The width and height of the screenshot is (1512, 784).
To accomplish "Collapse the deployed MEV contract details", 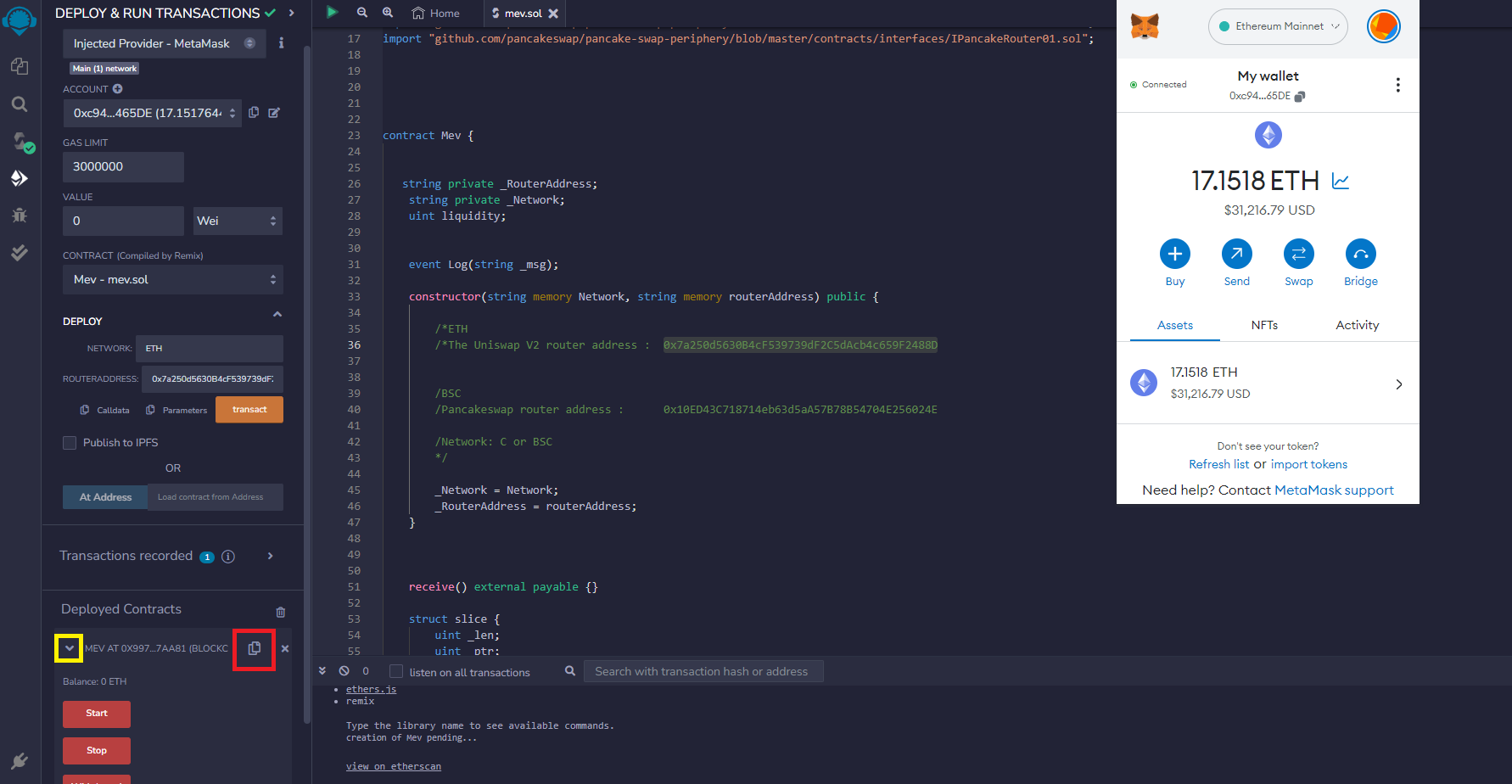I will point(68,647).
